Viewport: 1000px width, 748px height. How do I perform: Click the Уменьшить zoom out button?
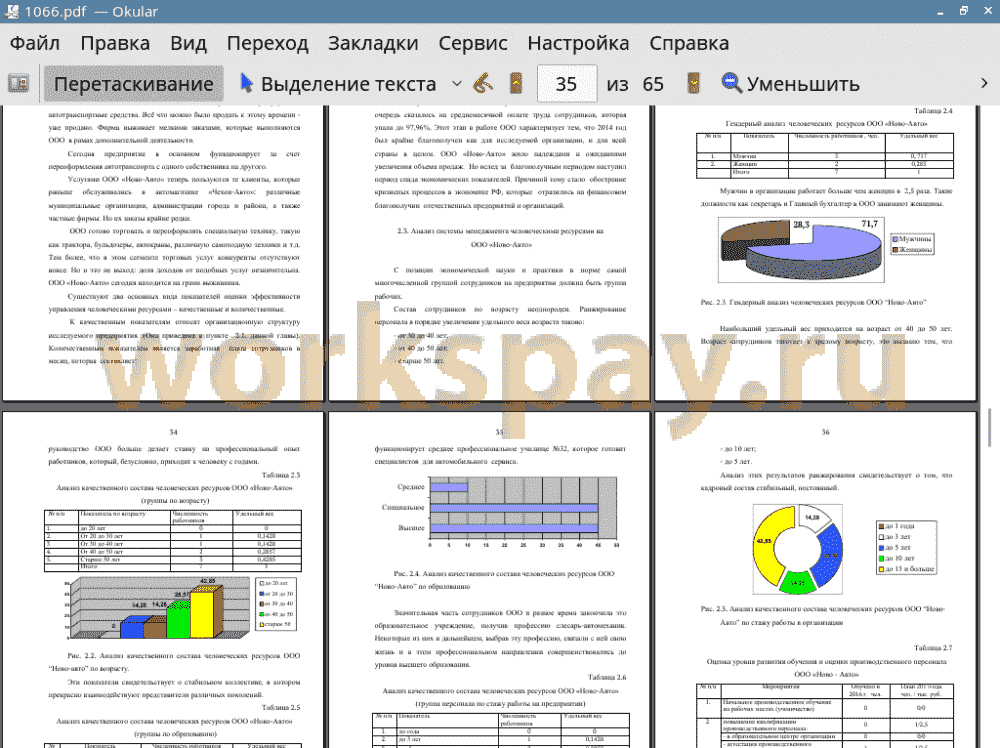[x=790, y=84]
